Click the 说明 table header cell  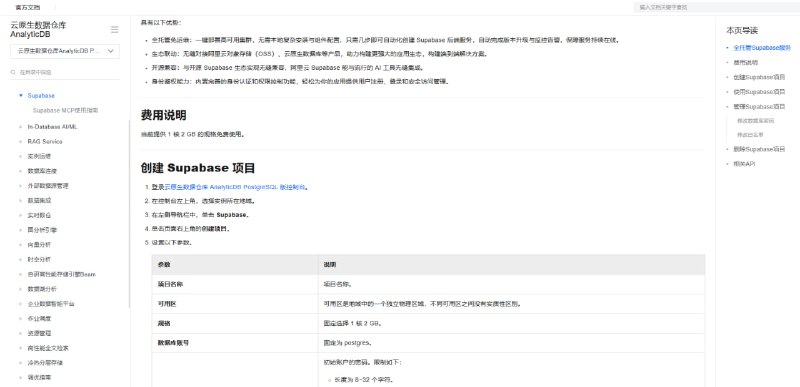pos(511,265)
